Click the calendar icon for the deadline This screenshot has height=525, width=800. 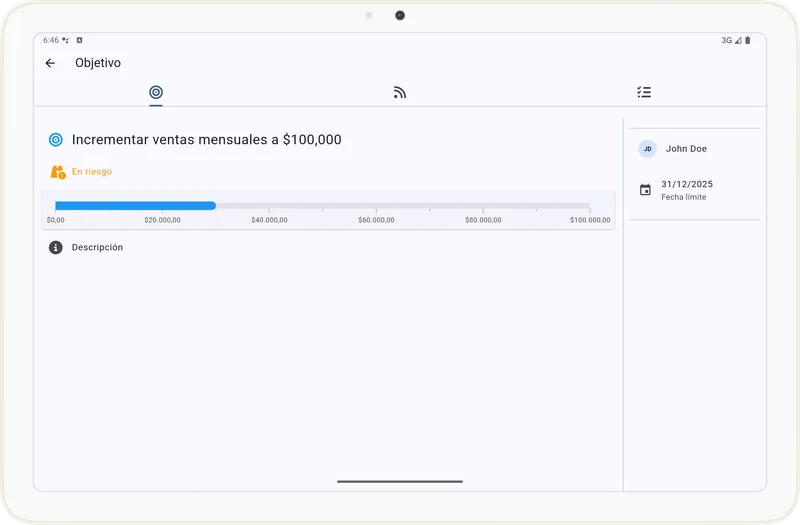pyautogui.click(x=645, y=190)
